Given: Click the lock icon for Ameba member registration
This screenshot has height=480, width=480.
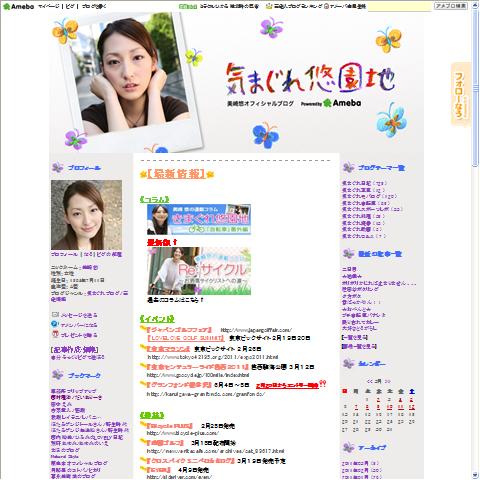Looking at the screenshot, I should pyautogui.click(x=326, y=6).
